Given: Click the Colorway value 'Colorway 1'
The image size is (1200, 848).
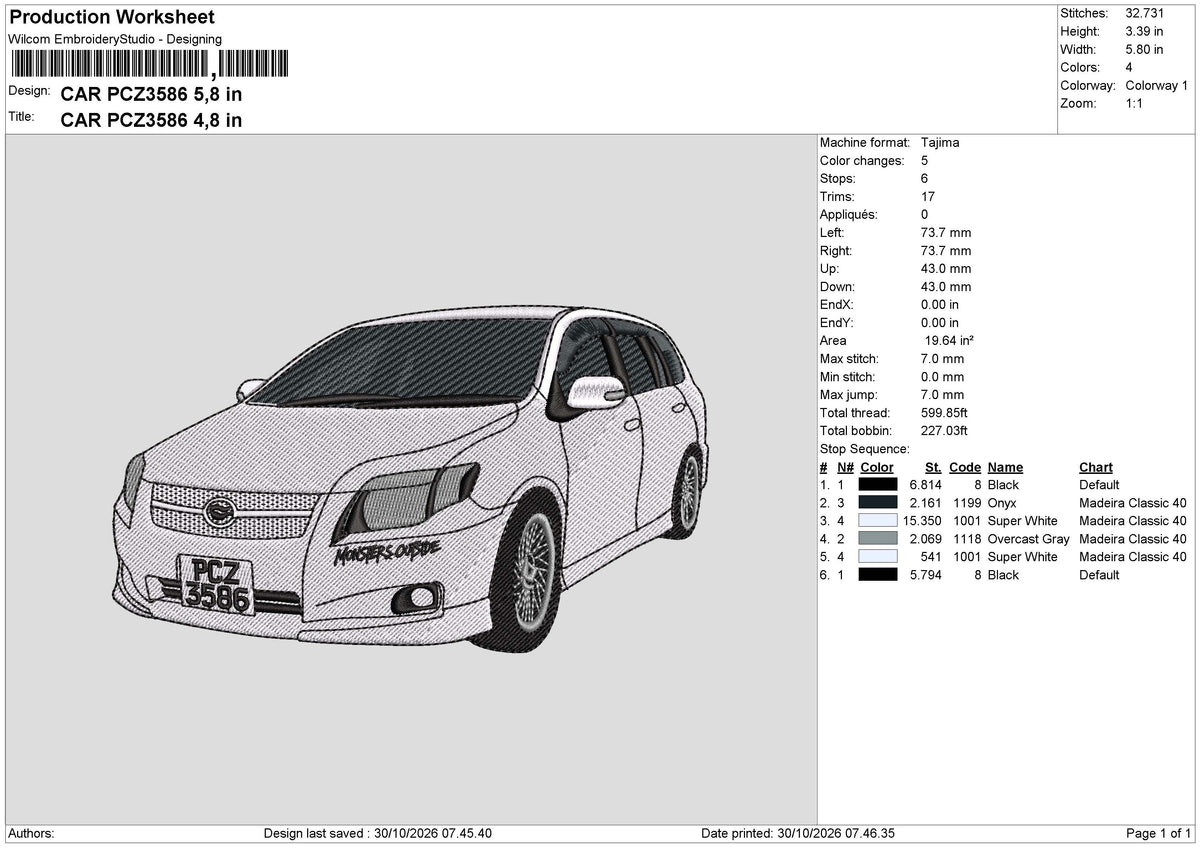Looking at the screenshot, I should (x=1156, y=85).
